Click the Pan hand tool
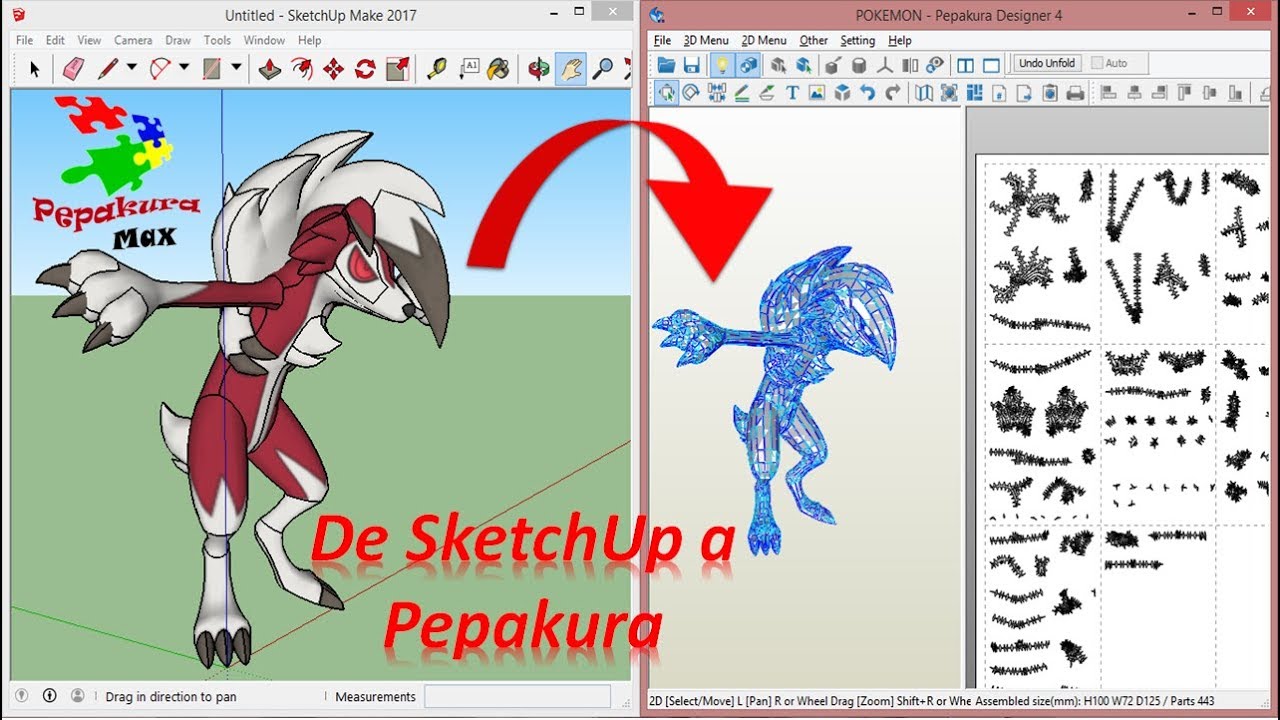This screenshot has width=1280, height=720. (x=570, y=69)
